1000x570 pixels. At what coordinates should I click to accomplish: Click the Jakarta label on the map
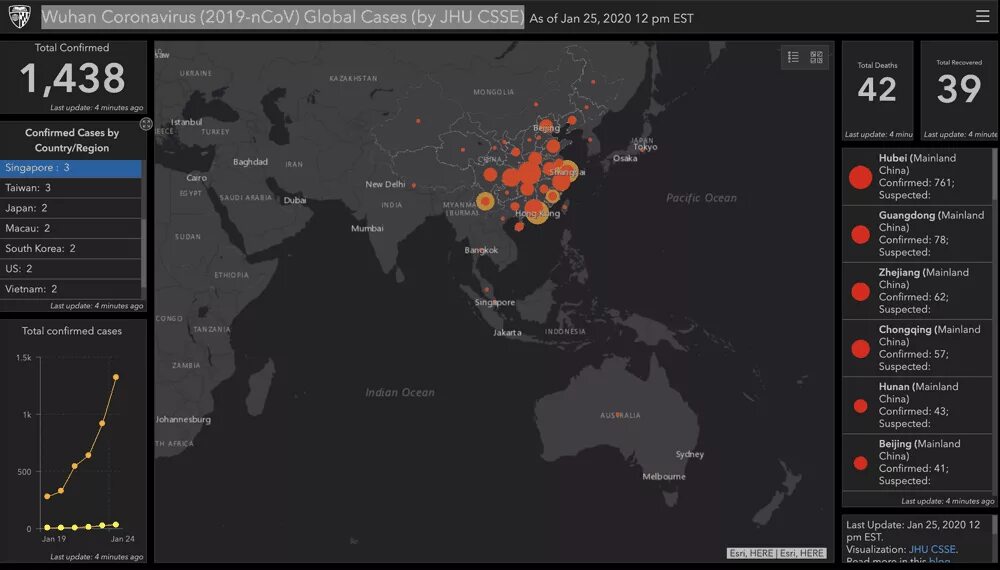coord(507,332)
